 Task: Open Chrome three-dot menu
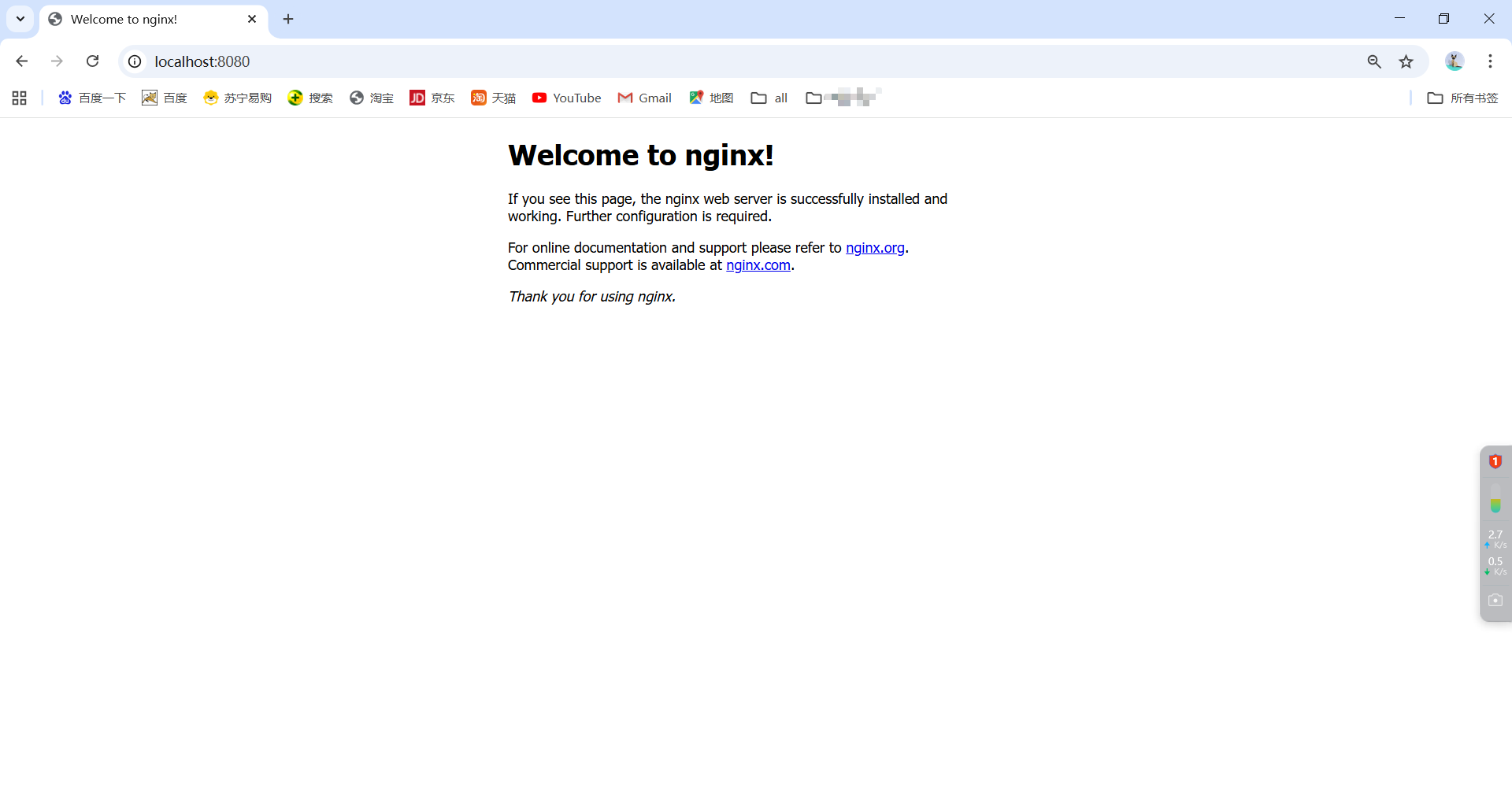tap(1490, 61)
